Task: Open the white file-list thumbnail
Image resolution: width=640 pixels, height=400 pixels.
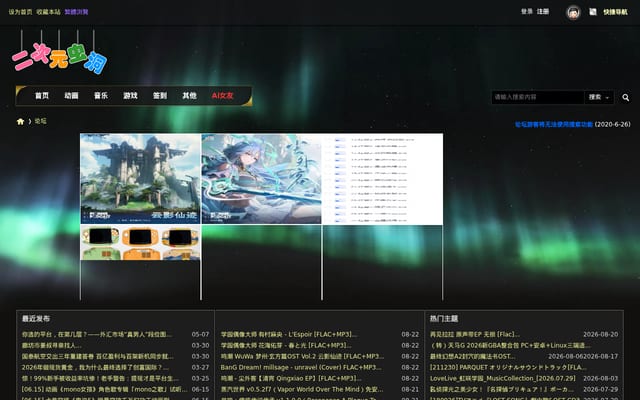Action: (x=382, y=179)
